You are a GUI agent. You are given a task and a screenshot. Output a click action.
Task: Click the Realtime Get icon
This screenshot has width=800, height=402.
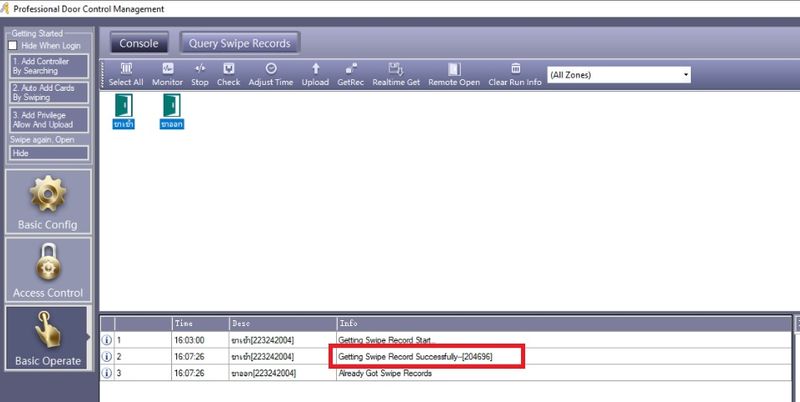397,69
